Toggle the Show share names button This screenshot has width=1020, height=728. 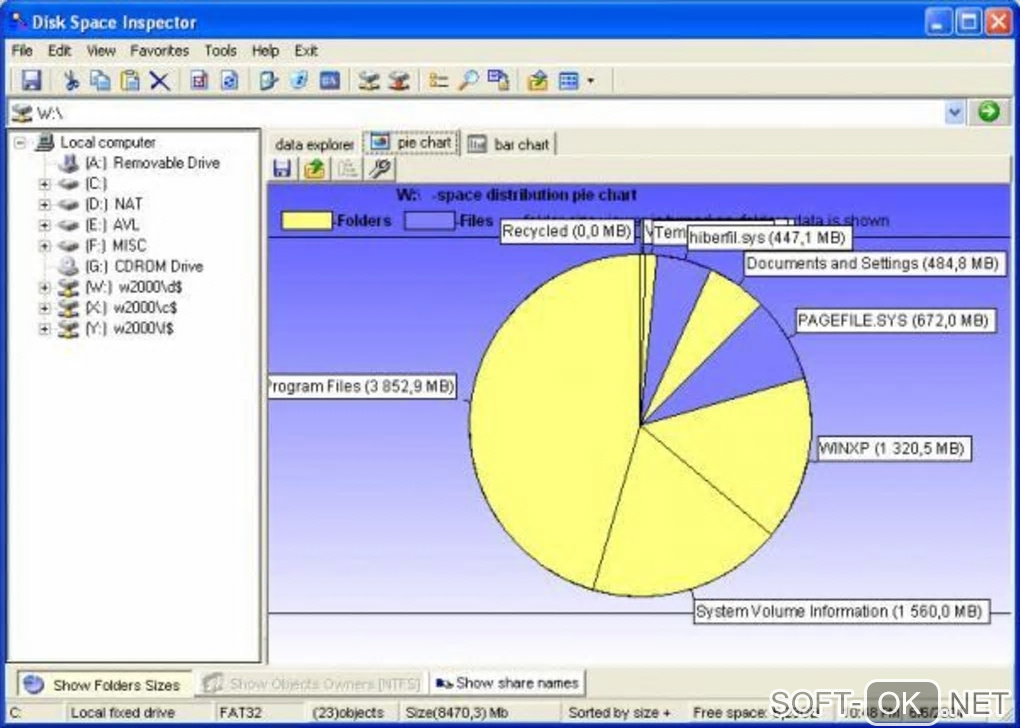tap(508, 683)
